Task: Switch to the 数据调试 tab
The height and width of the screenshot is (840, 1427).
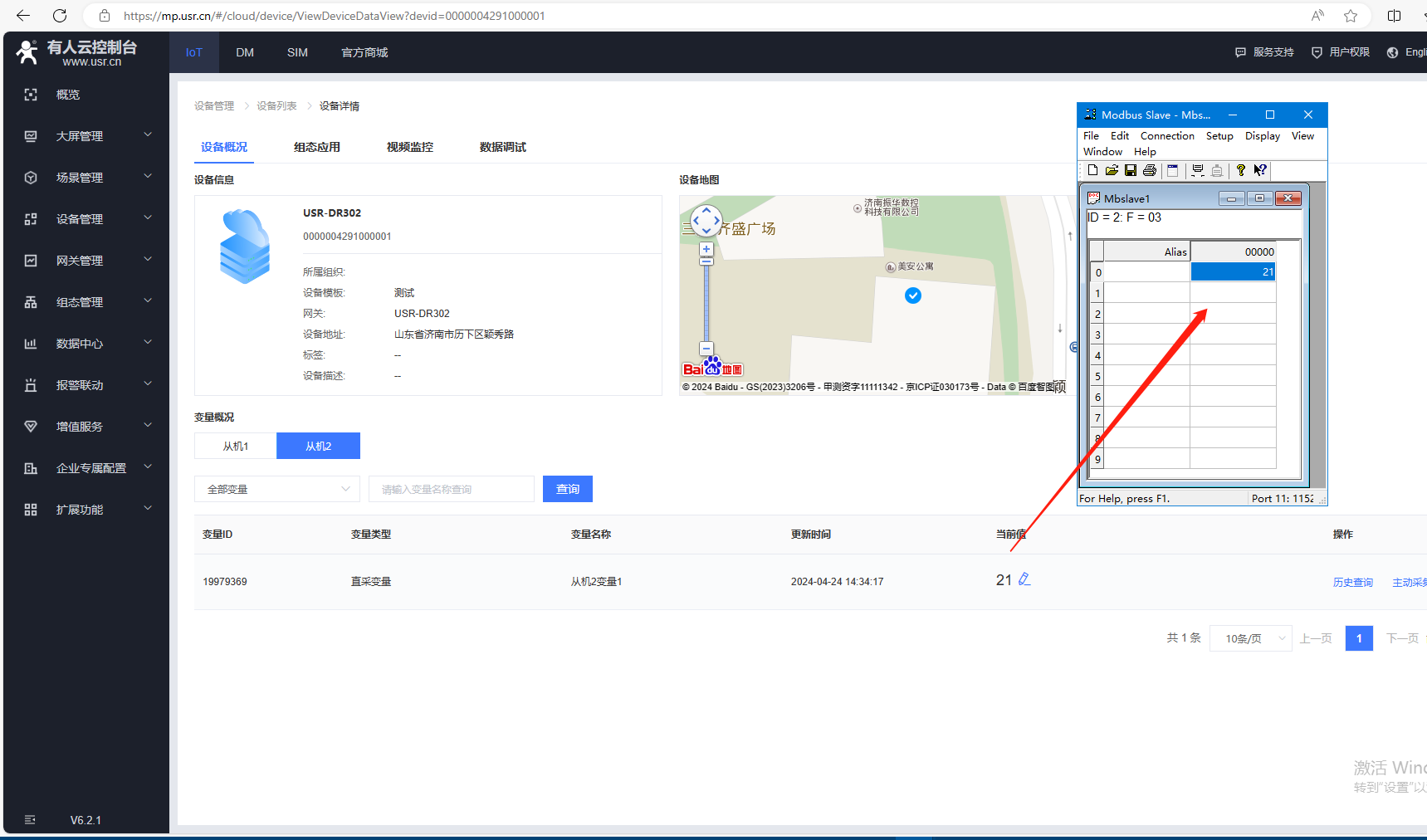Action: pyautogui.click(x=502, y=147)
